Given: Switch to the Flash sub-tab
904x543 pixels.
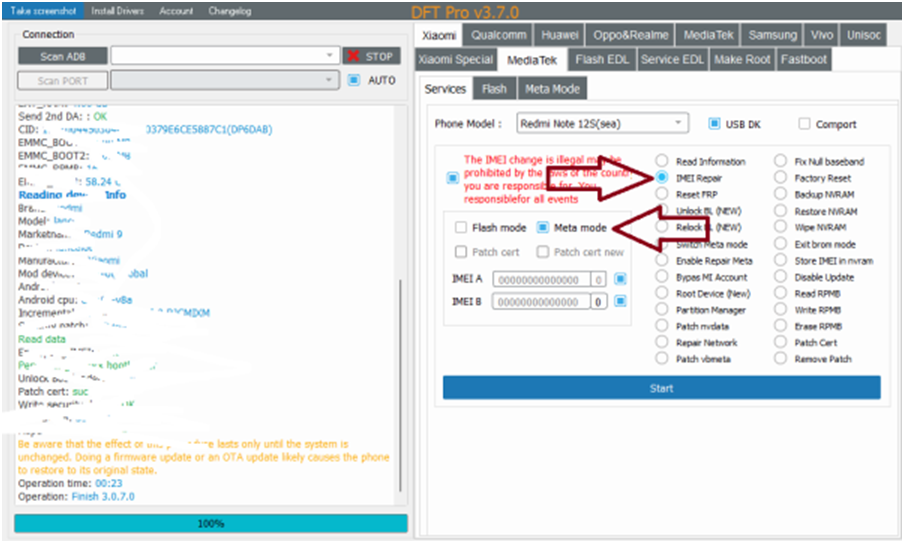Looking at the screenshot, I should coord(494,89).
